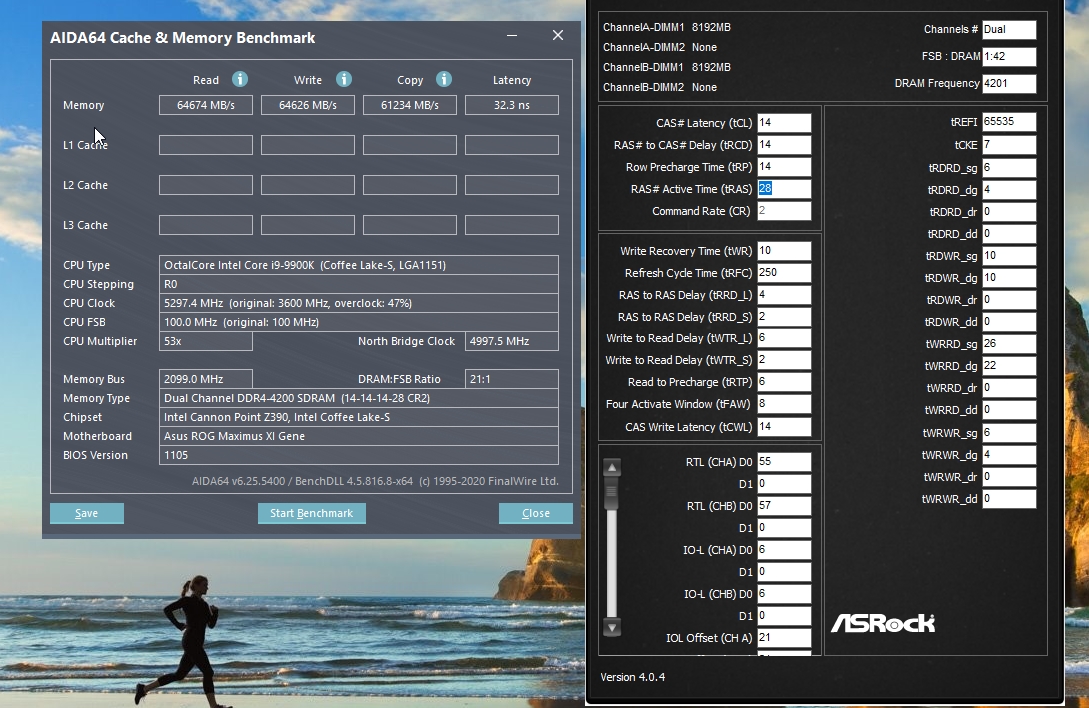Image resolution: width=1089 pixels, height=708 pixels.
Task: Click the Memory Copy result 61234 MB/s
Action: point(410,105)
